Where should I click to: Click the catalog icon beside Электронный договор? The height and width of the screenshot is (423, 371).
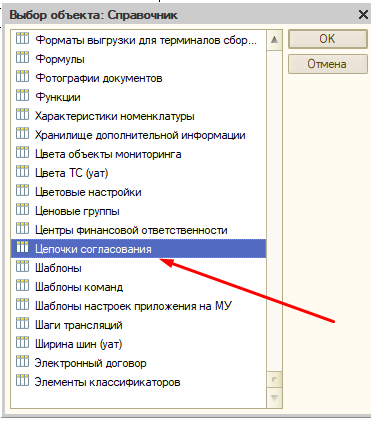[x=22, y=361]
